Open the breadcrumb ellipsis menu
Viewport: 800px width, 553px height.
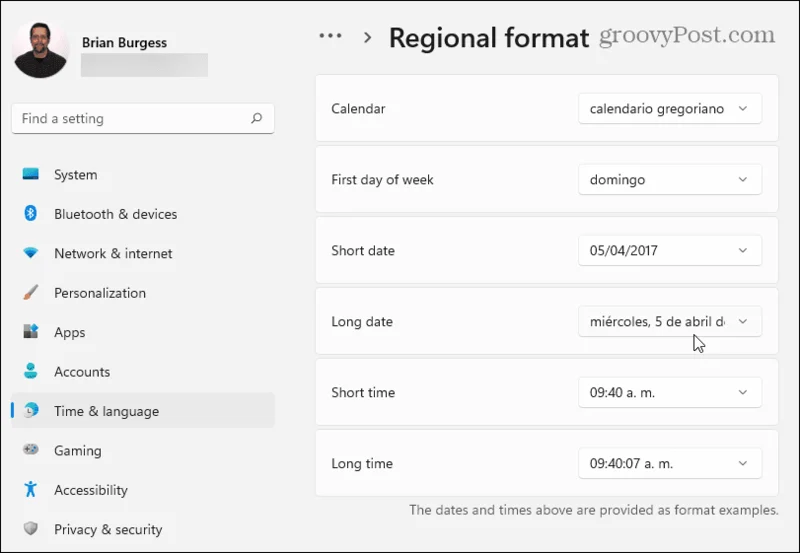(x=331, y=36)
